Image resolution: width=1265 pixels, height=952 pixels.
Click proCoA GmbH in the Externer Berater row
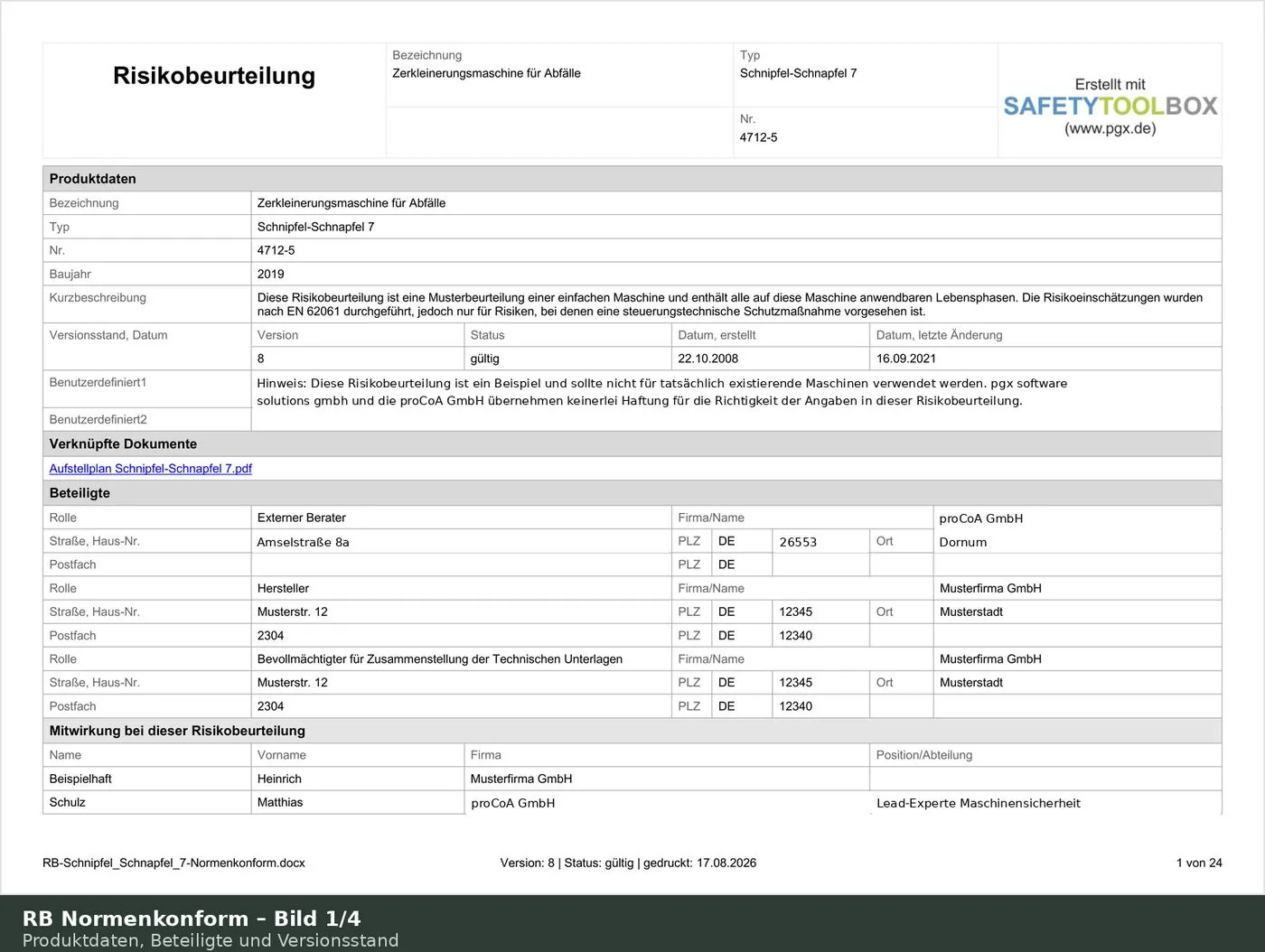coord(981,518)
